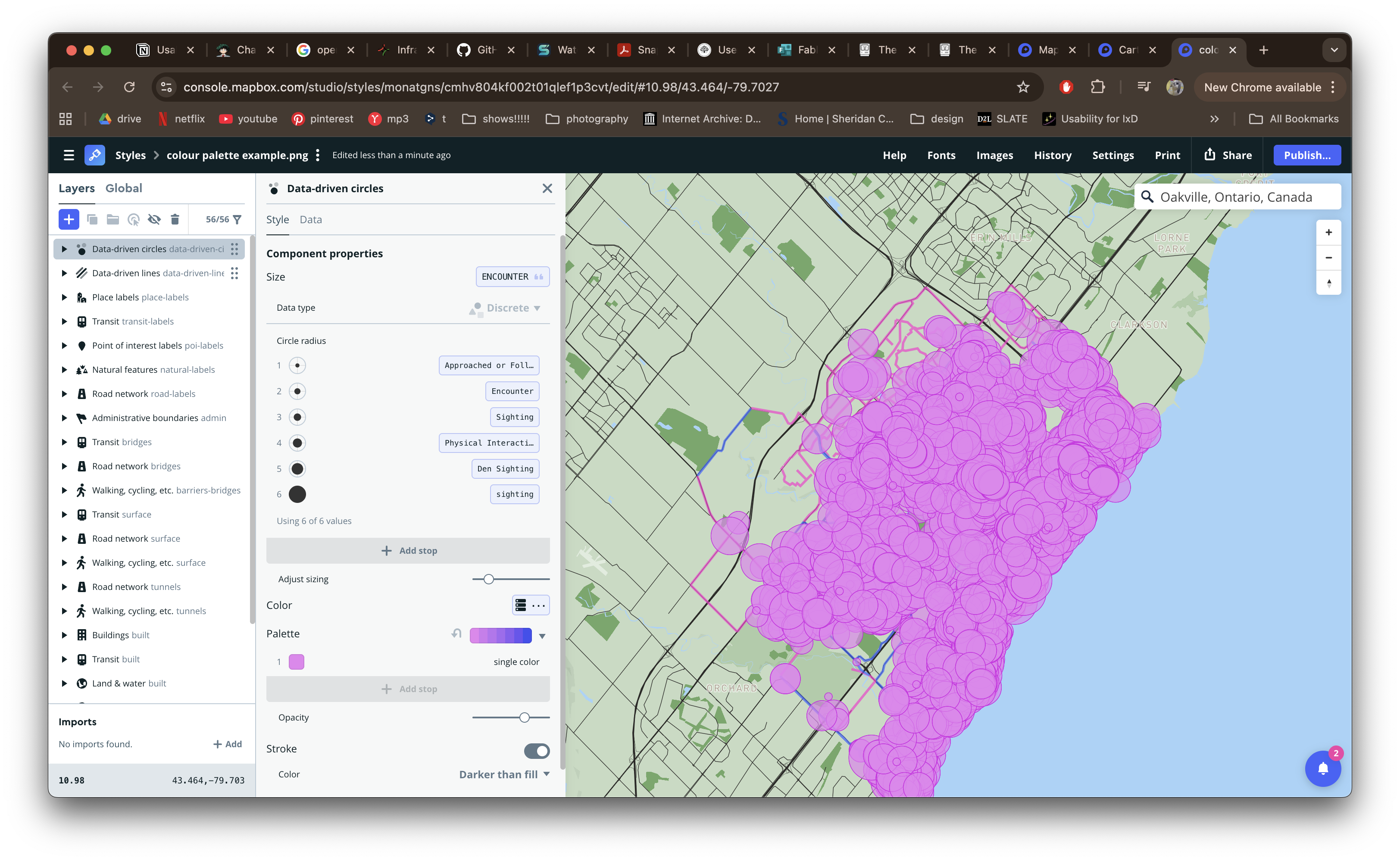This screenshot has height=861, width=1400.
Task: Hide all layers with the eye icon
Action: [154, 219]
